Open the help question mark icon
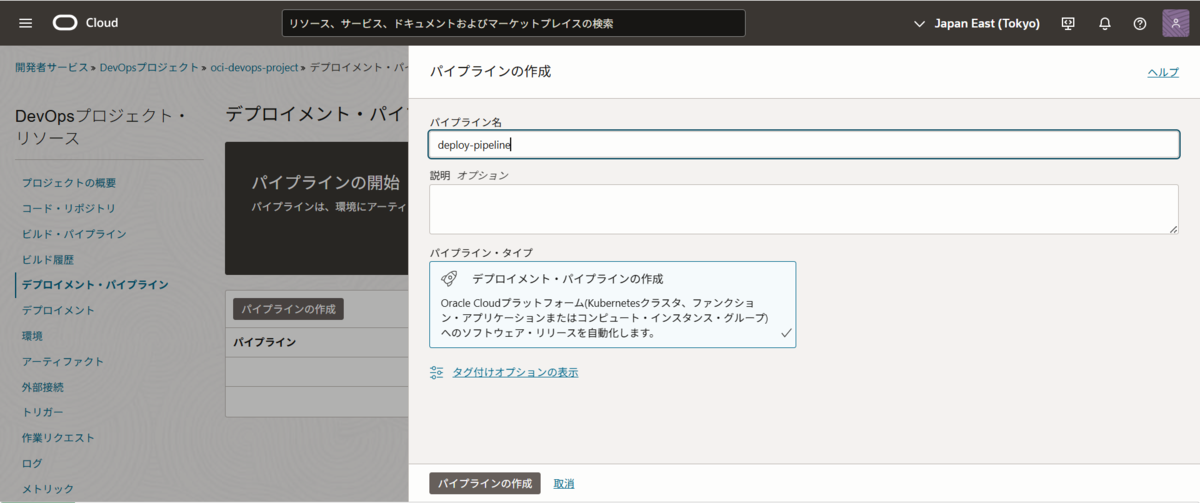 [1140, 23]
